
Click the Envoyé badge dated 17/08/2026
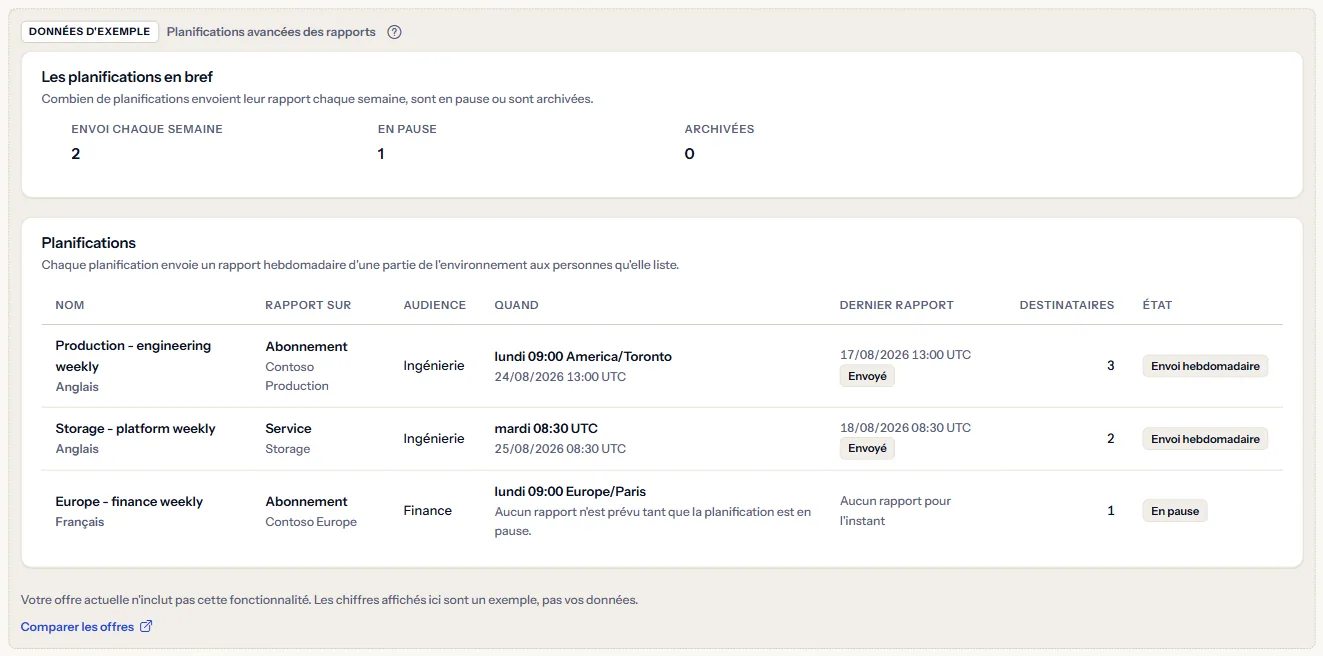[867, 377]
